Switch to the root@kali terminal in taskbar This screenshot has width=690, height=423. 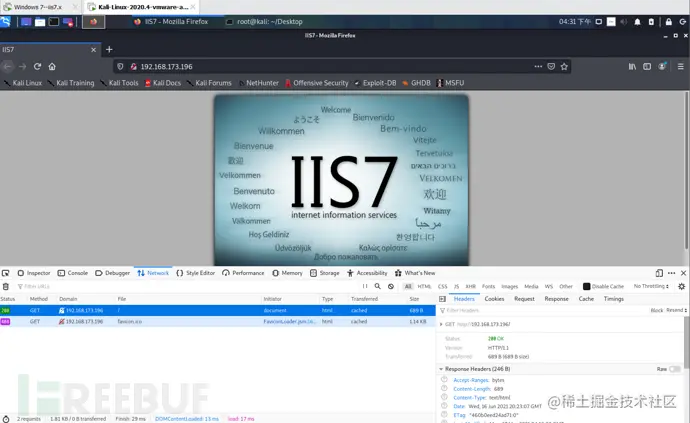point(264,22)
